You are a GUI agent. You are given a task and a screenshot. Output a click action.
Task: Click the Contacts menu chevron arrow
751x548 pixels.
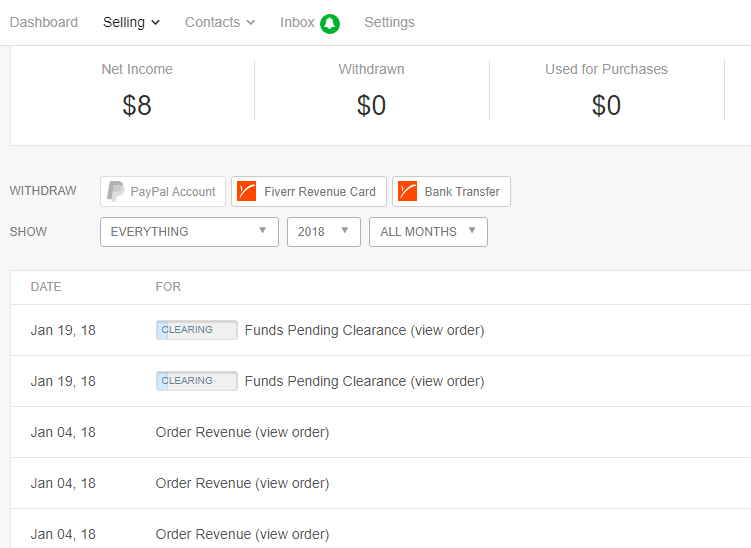tap(250, 23)
